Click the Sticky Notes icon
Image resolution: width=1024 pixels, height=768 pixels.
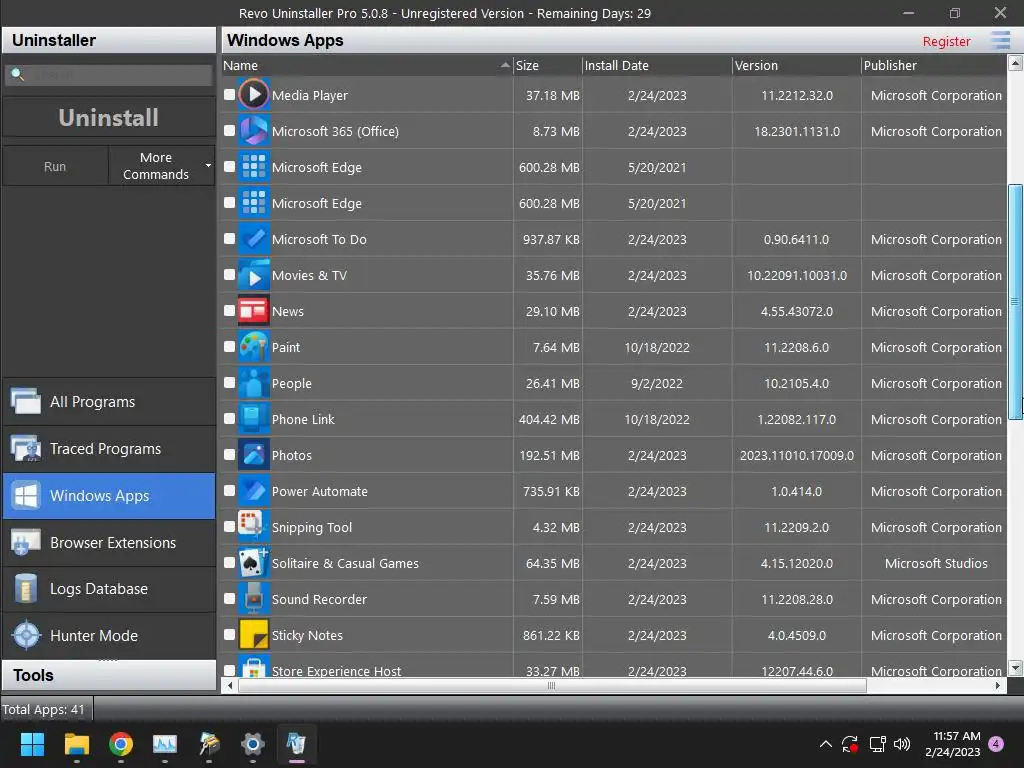coord(253,634)
